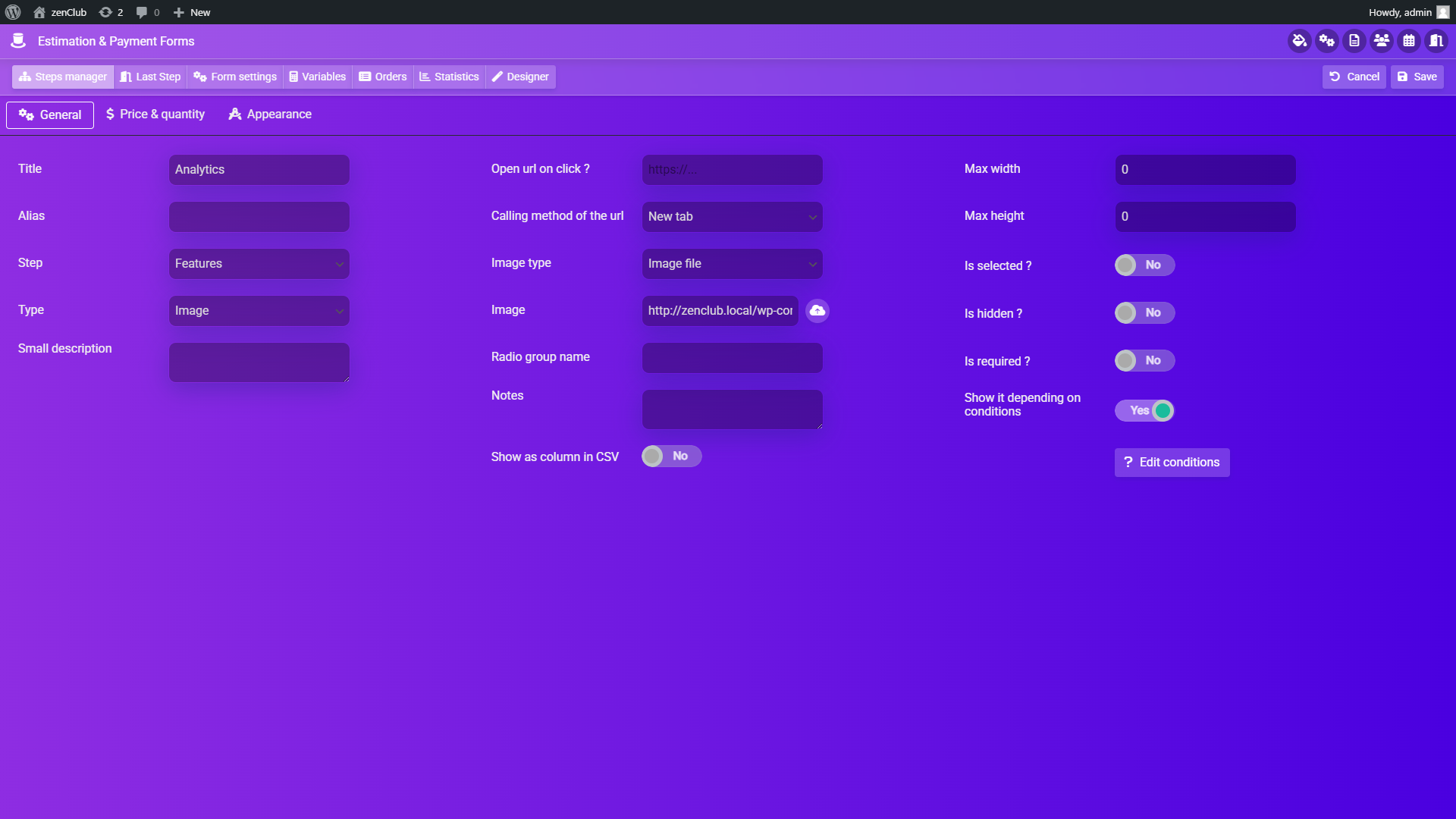Click the + New item in admin bar

(x=192, y=12)
